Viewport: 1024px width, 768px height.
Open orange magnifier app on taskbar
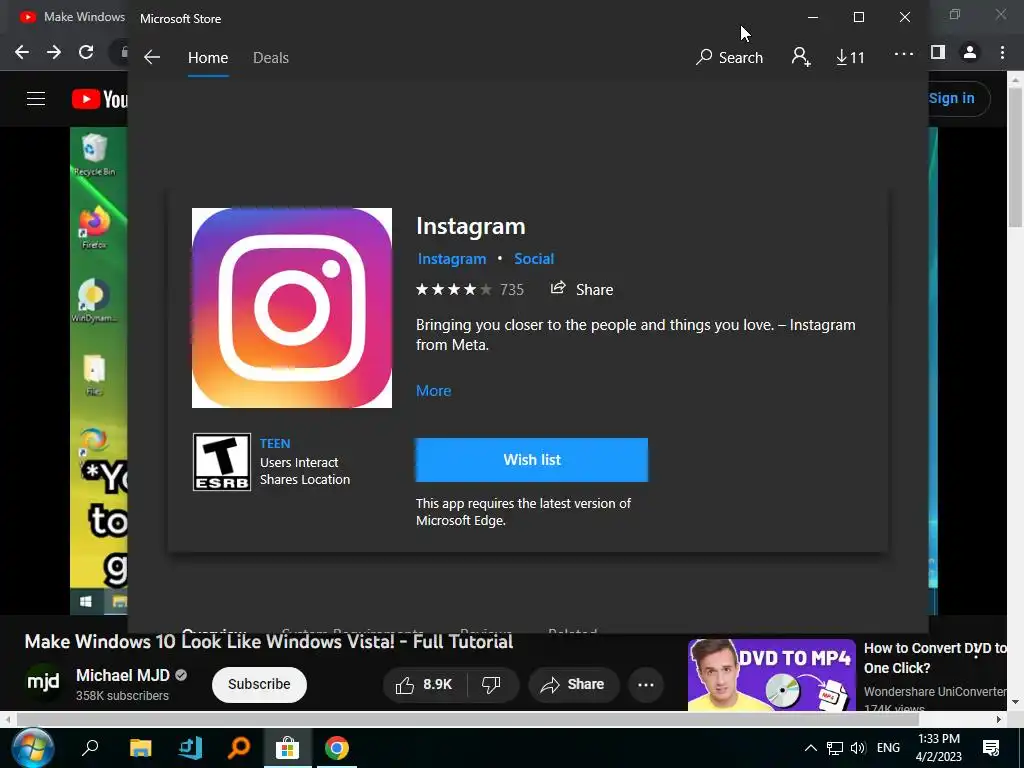[x=239, y=748]
